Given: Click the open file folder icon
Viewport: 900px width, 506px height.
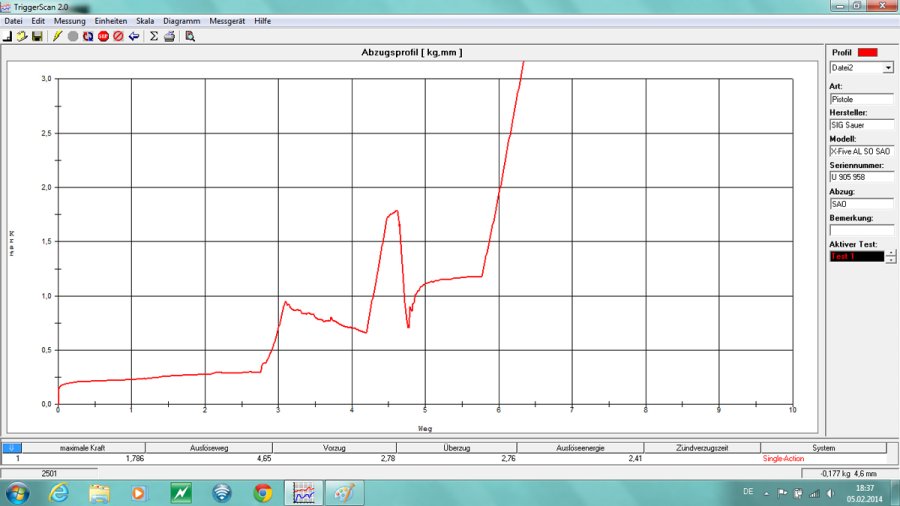Looking at the screenshot, I should click(x=21, y=36).
